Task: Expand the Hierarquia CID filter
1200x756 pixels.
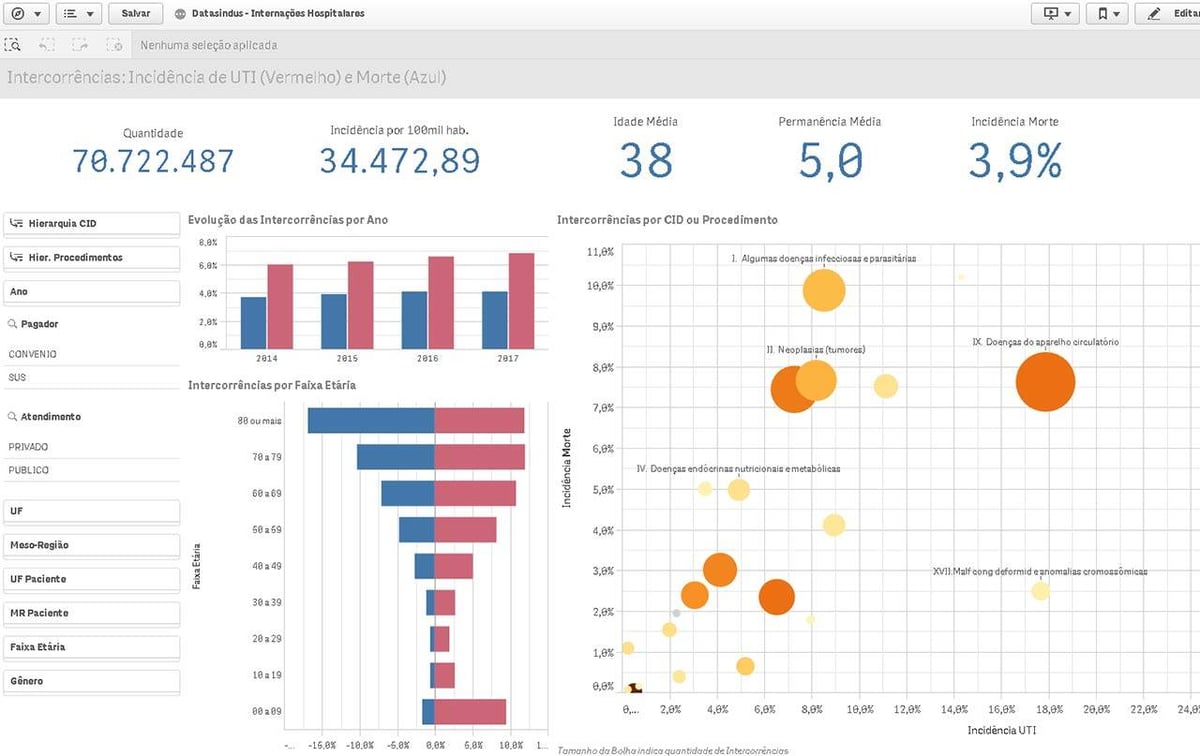Action: (92, 224)
